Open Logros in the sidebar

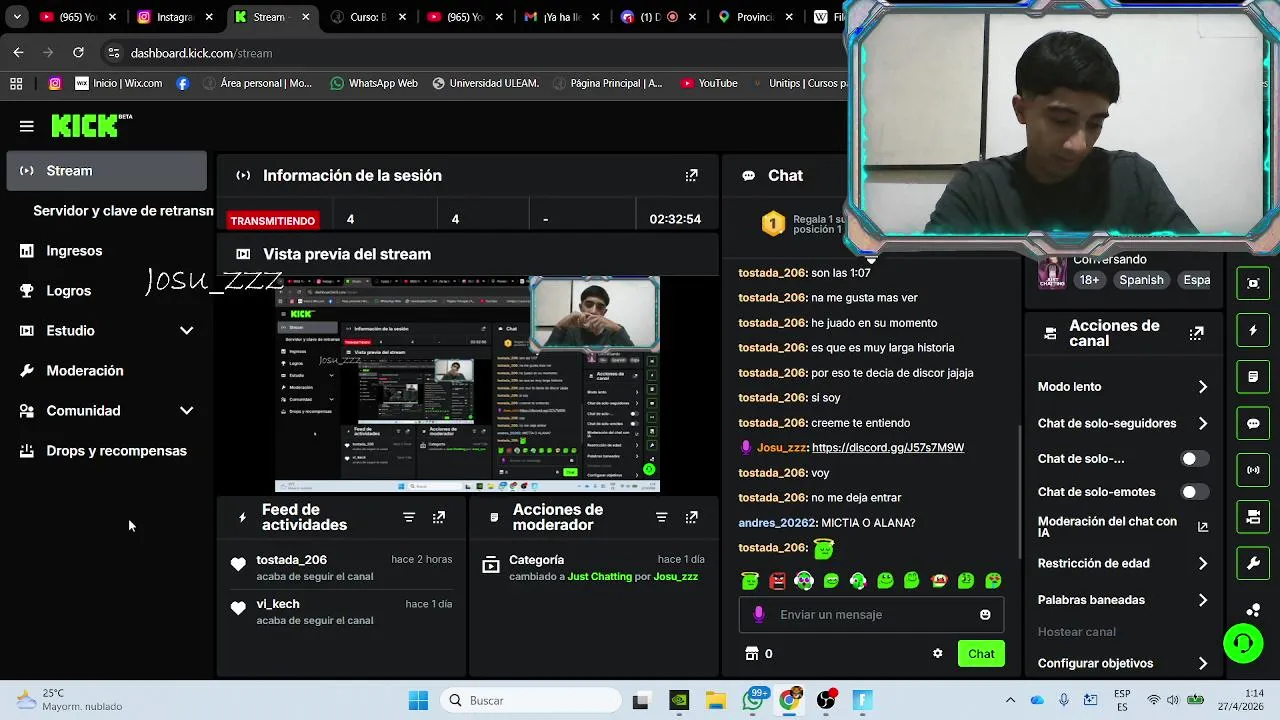click(x=106, y=291)
